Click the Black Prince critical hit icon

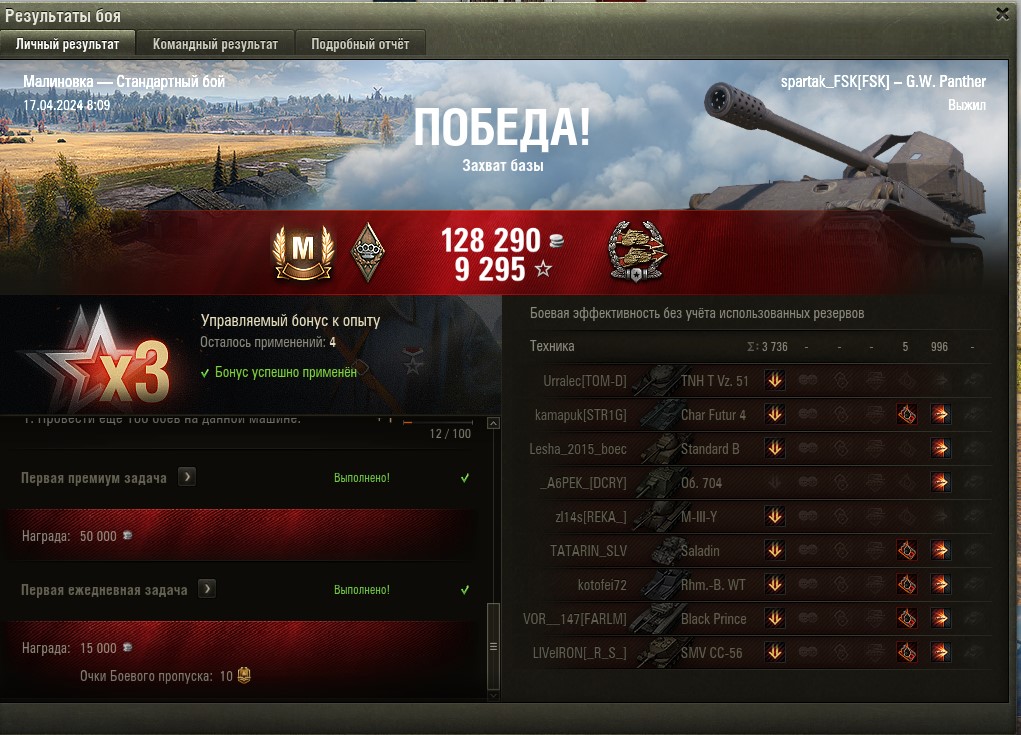[x=906, y=618]
